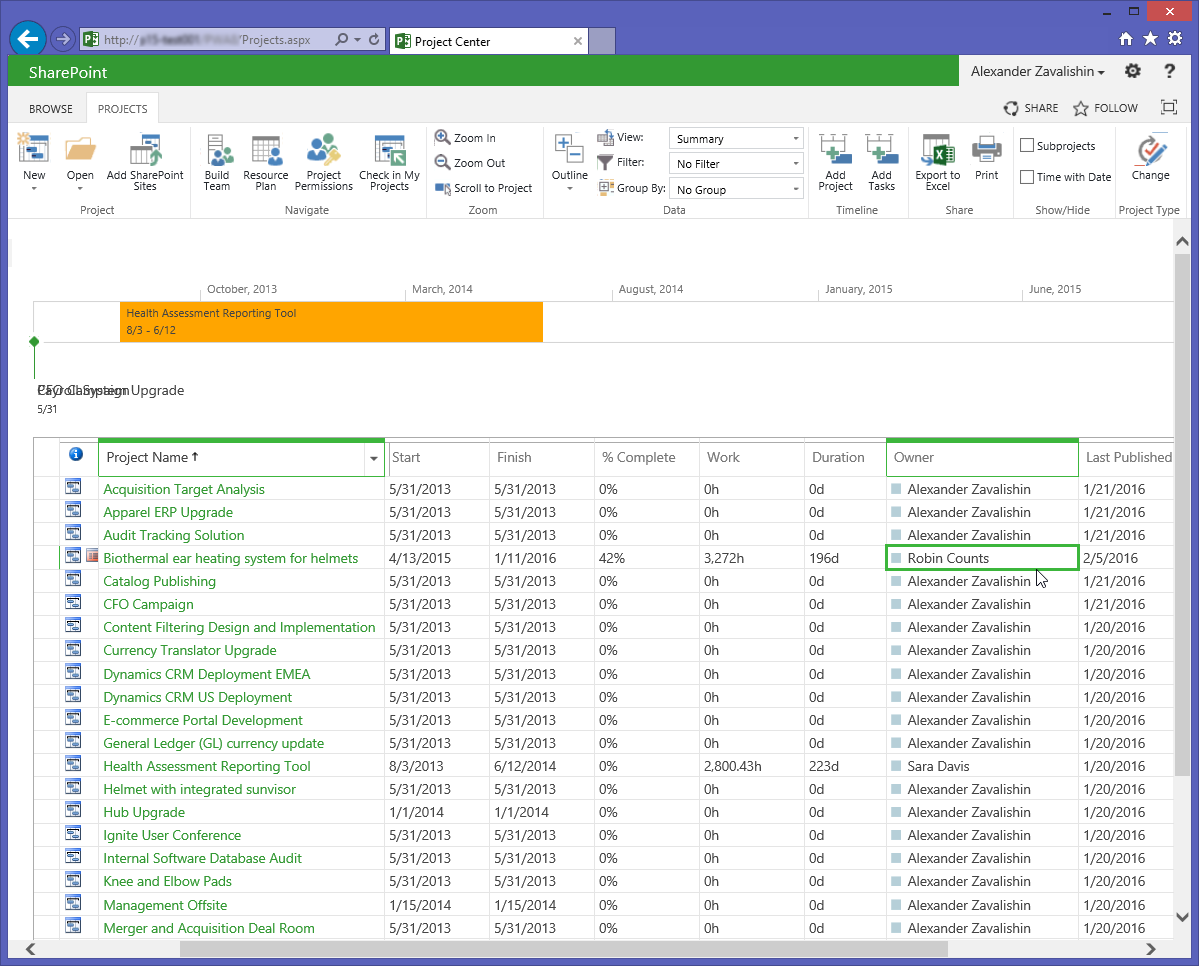The width and height of the screenshot is (1199, 966).
Task: Expand Project Name column dropdown arrow
Action: click(x=374, y=458)
